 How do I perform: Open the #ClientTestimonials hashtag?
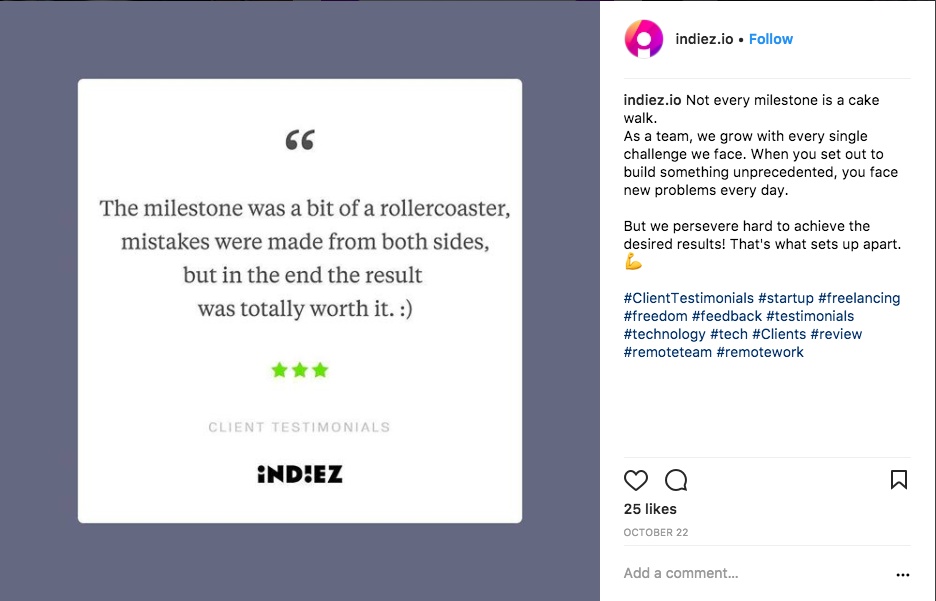(688, 298)
